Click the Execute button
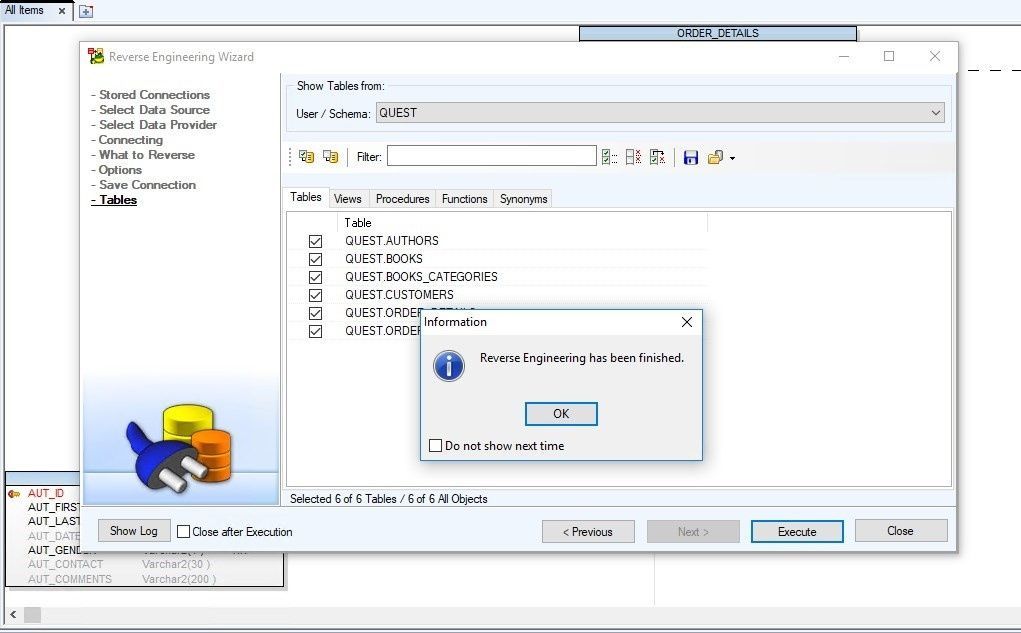This screenshot has height=633, width=1021. (797, 531)
